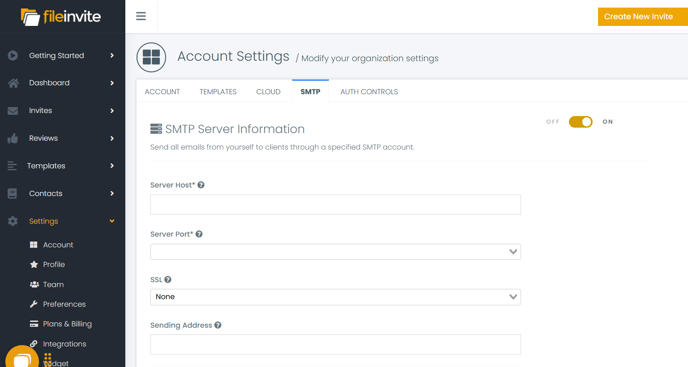
Task: Open Getting Started in the sidebar
Action: tap(57, 55)
